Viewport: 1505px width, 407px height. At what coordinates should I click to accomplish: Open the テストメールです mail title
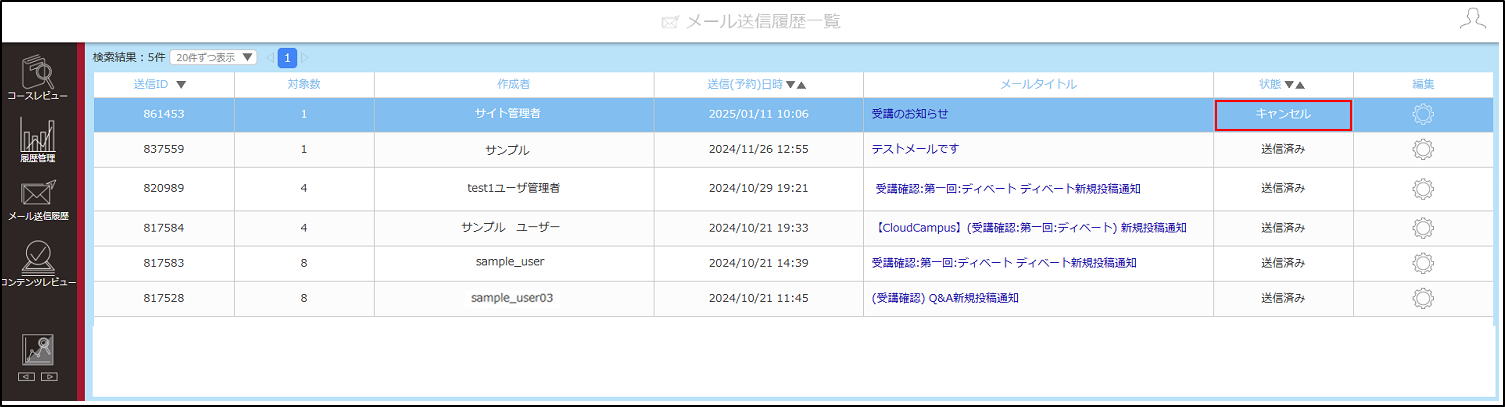click(915, 149)
